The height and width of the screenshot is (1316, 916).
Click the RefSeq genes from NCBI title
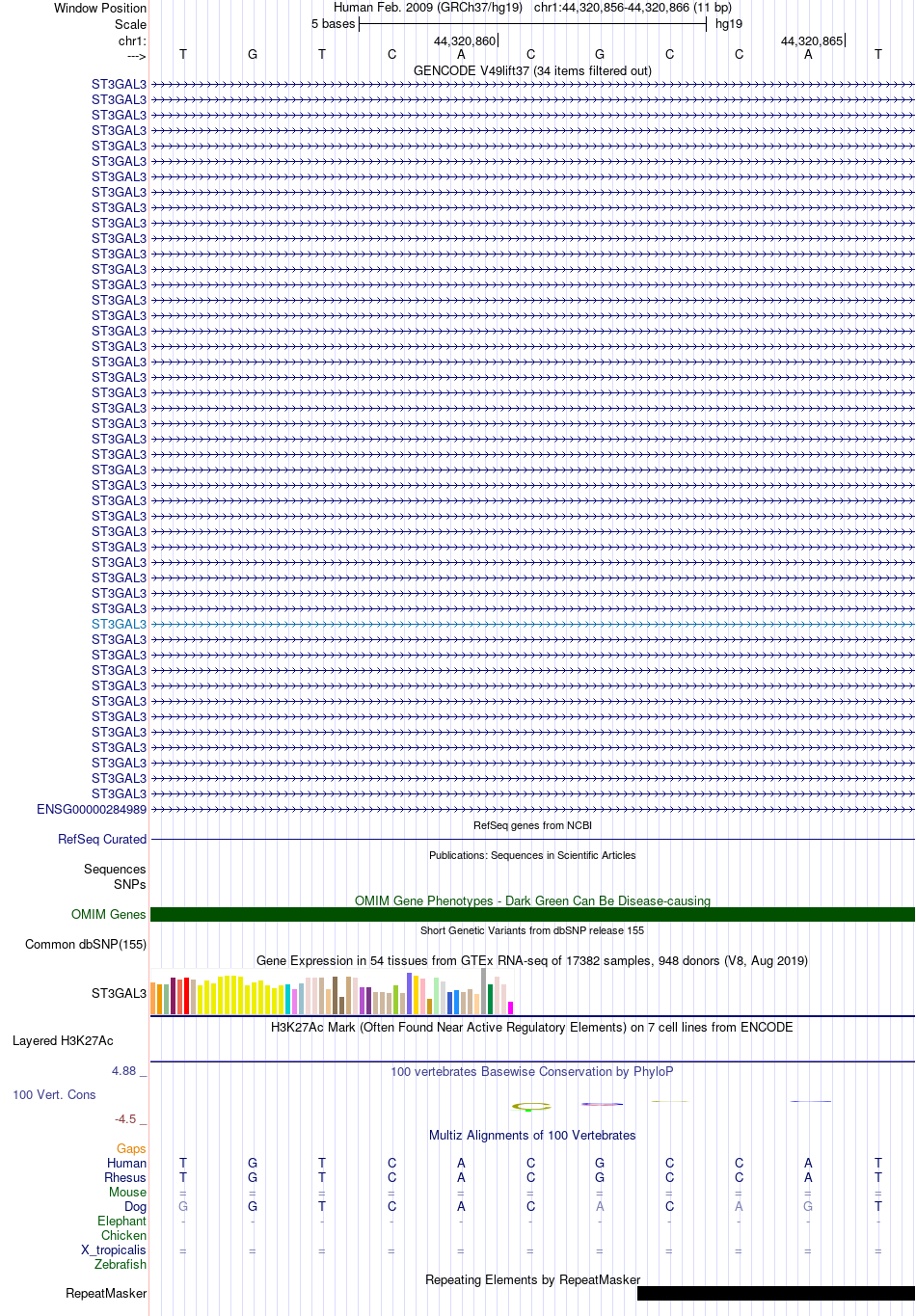coord(532,825)
